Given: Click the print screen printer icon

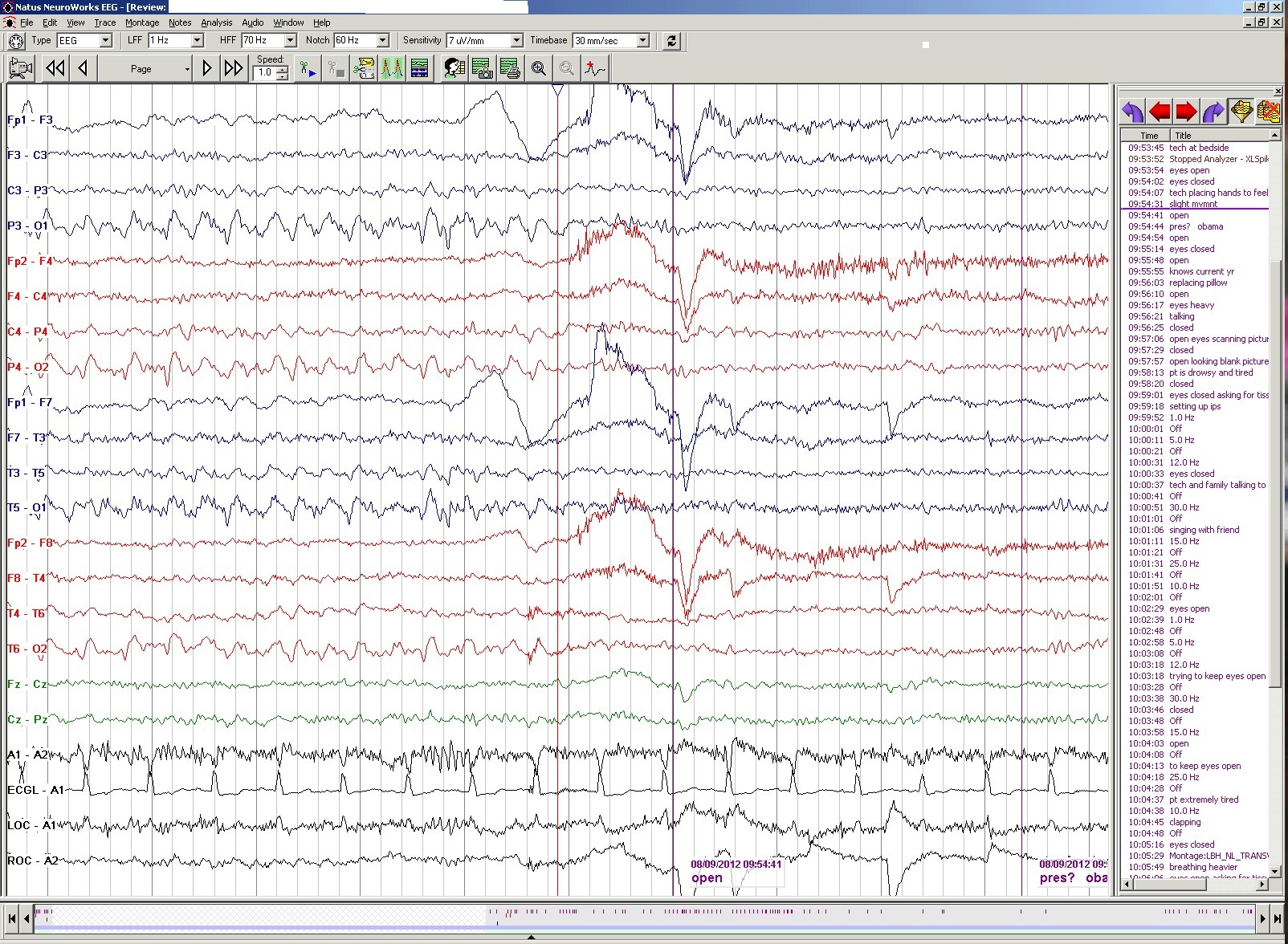Looking at the screenshot, I should [x=509, y=69].
